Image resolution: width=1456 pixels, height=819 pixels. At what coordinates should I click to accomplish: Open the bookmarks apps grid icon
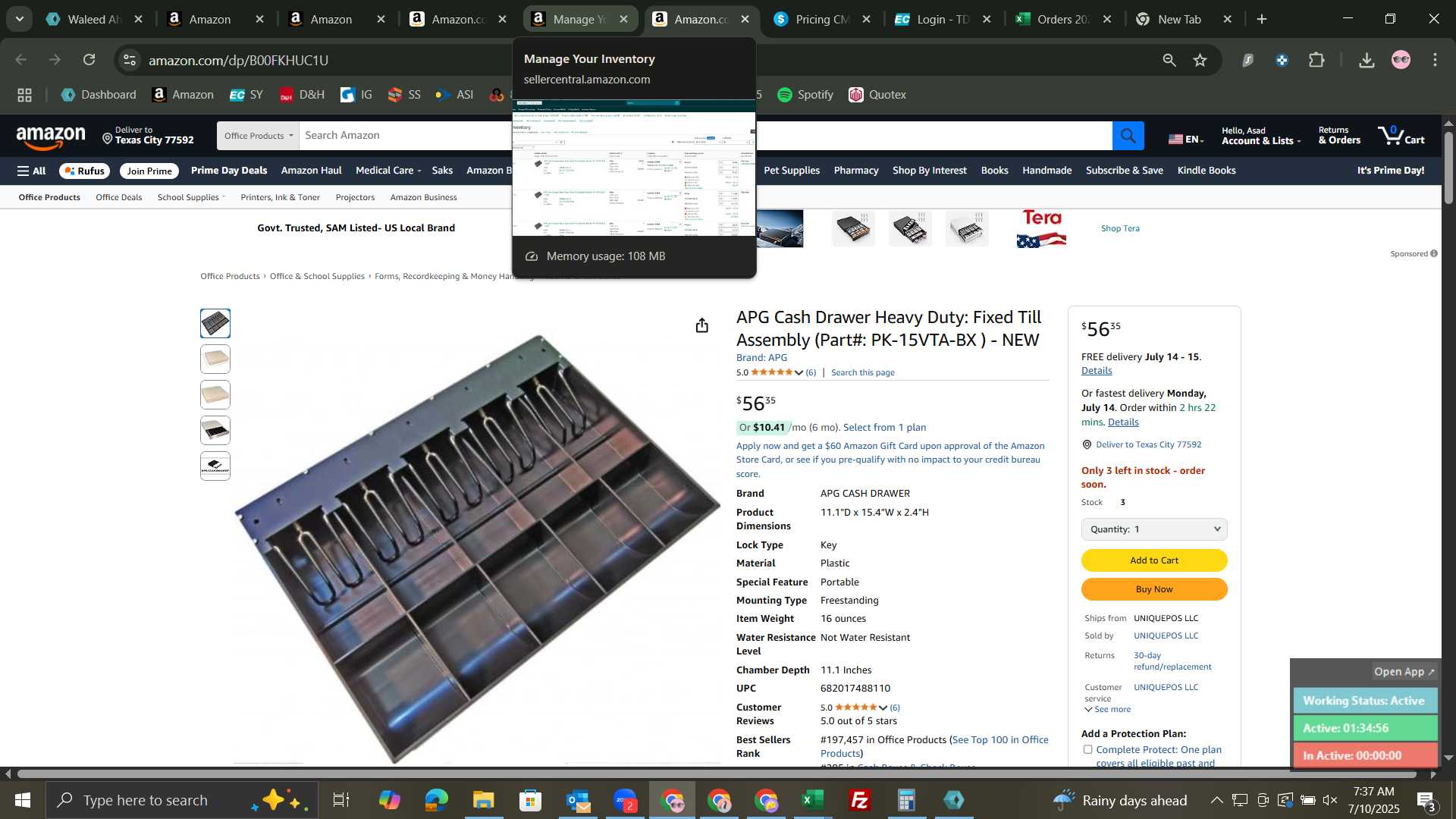pyautogui.click(x=25, y=95)
